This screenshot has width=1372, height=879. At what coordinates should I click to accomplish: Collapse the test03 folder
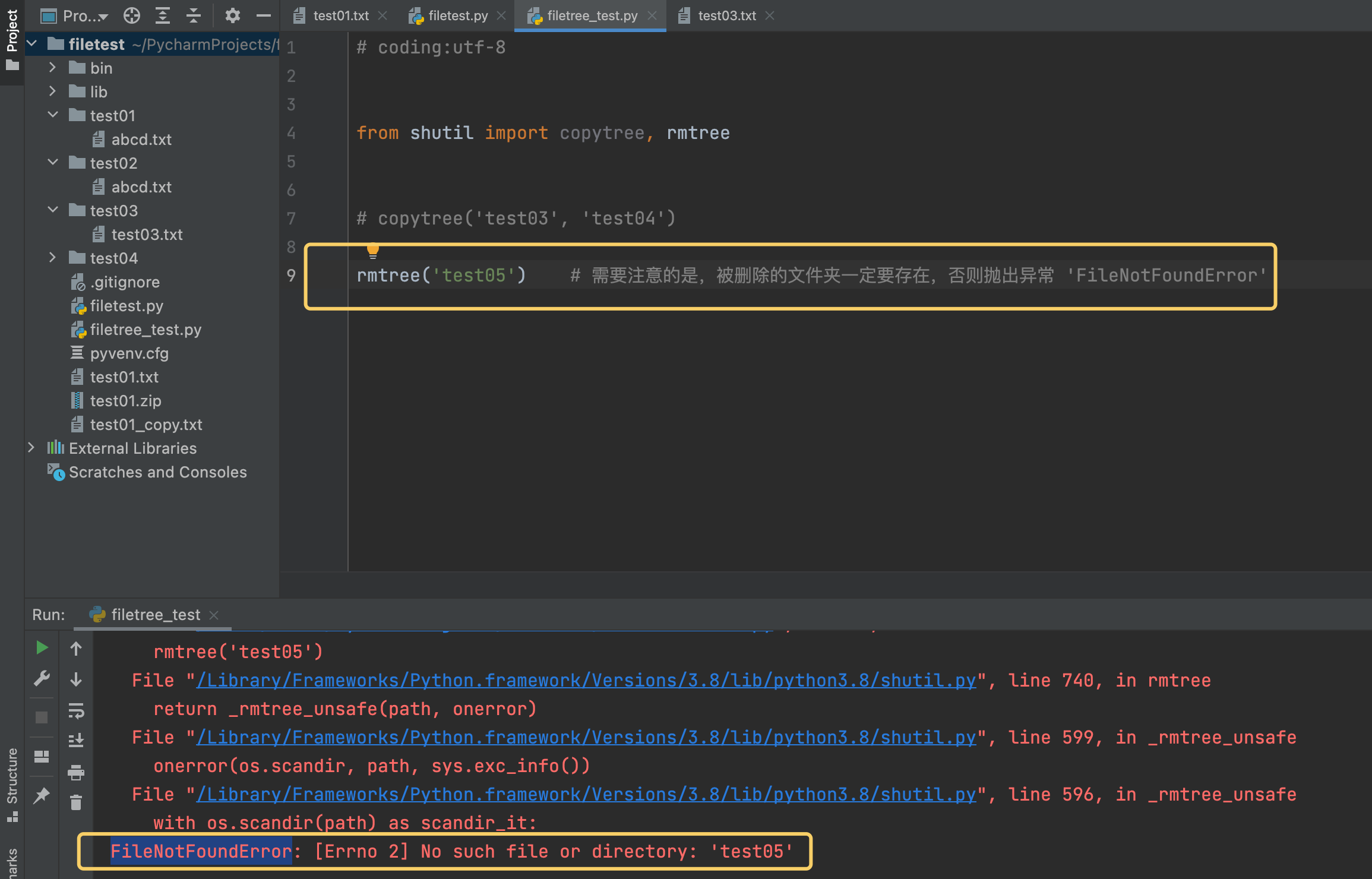[52, 210]
